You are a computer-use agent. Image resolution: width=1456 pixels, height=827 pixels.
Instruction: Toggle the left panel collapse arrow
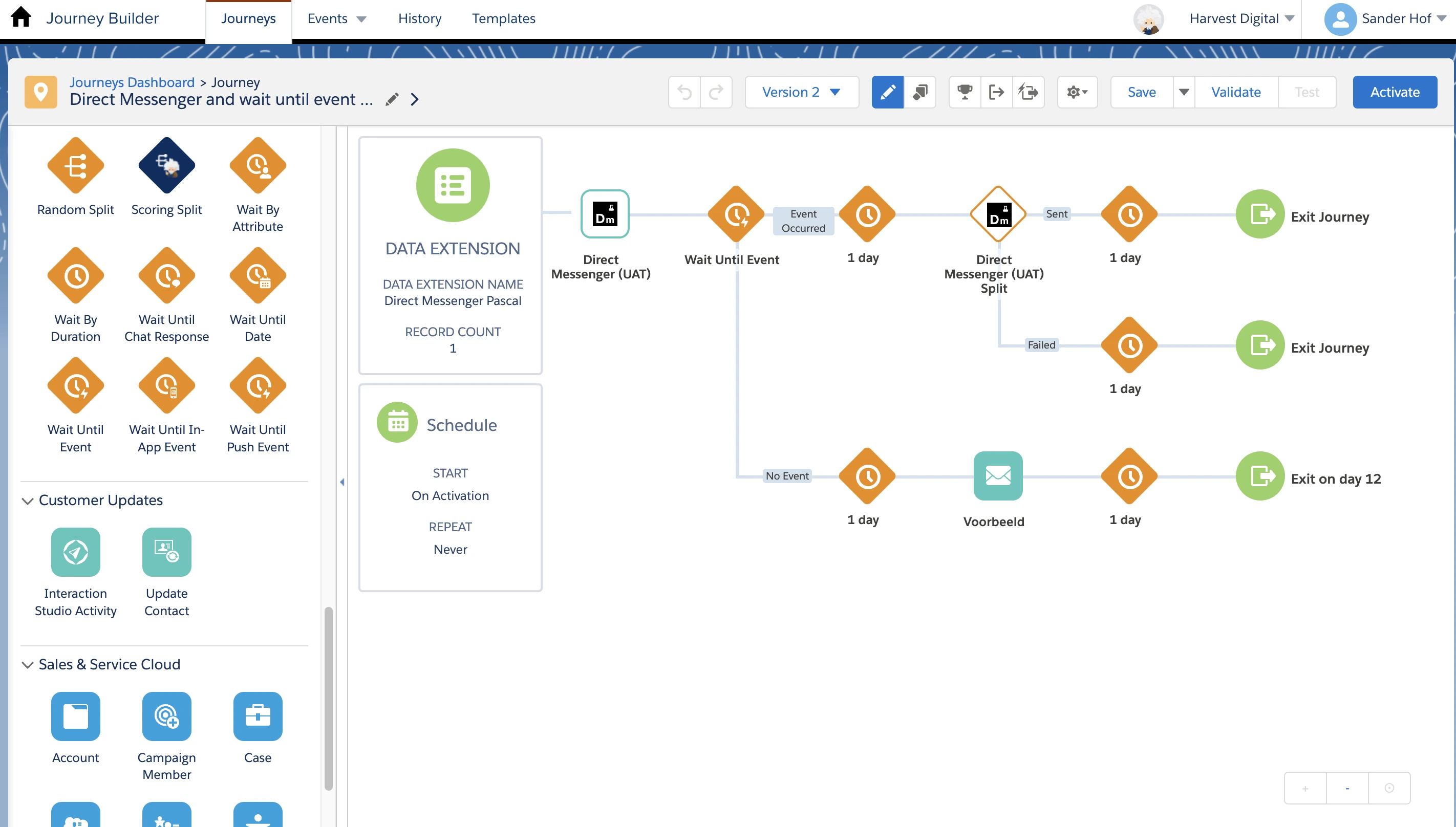[x=342, y=481]
